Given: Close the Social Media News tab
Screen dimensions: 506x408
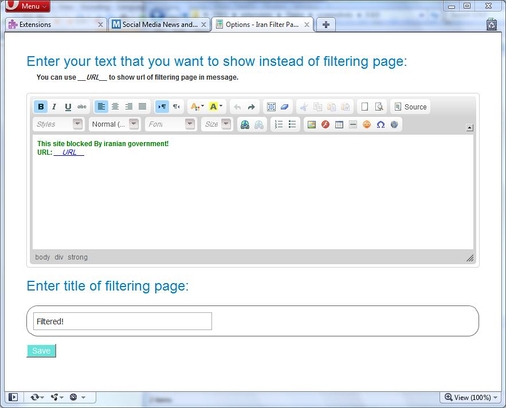Looking at the screenshot, I should coord(204,25).
